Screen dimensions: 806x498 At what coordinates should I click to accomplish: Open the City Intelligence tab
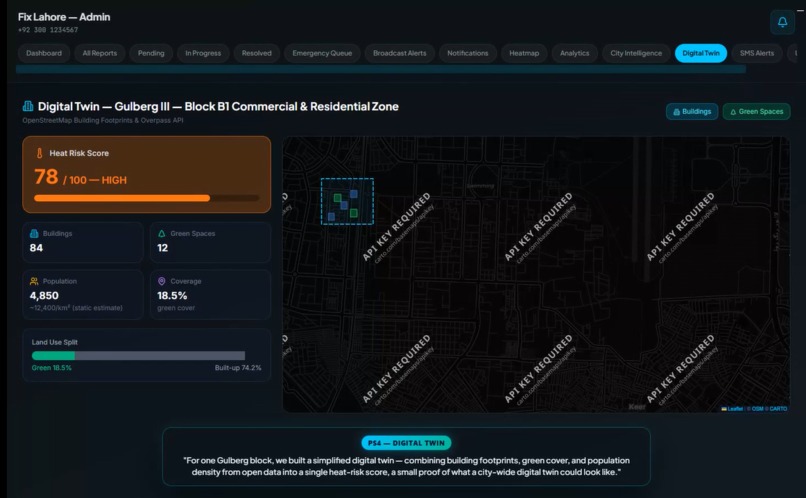coord(636,53)
